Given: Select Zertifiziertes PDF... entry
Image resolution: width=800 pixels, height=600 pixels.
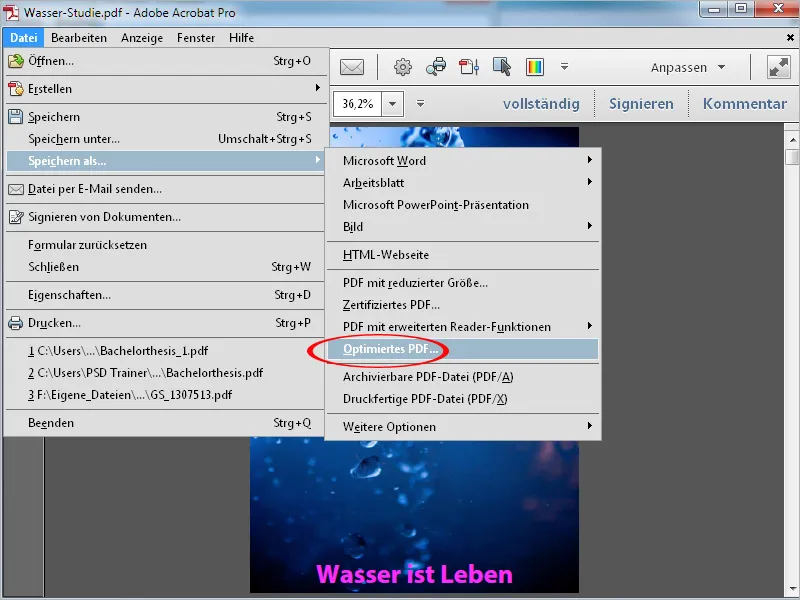Looking at the screenshot, I should [x=463, y=305].
